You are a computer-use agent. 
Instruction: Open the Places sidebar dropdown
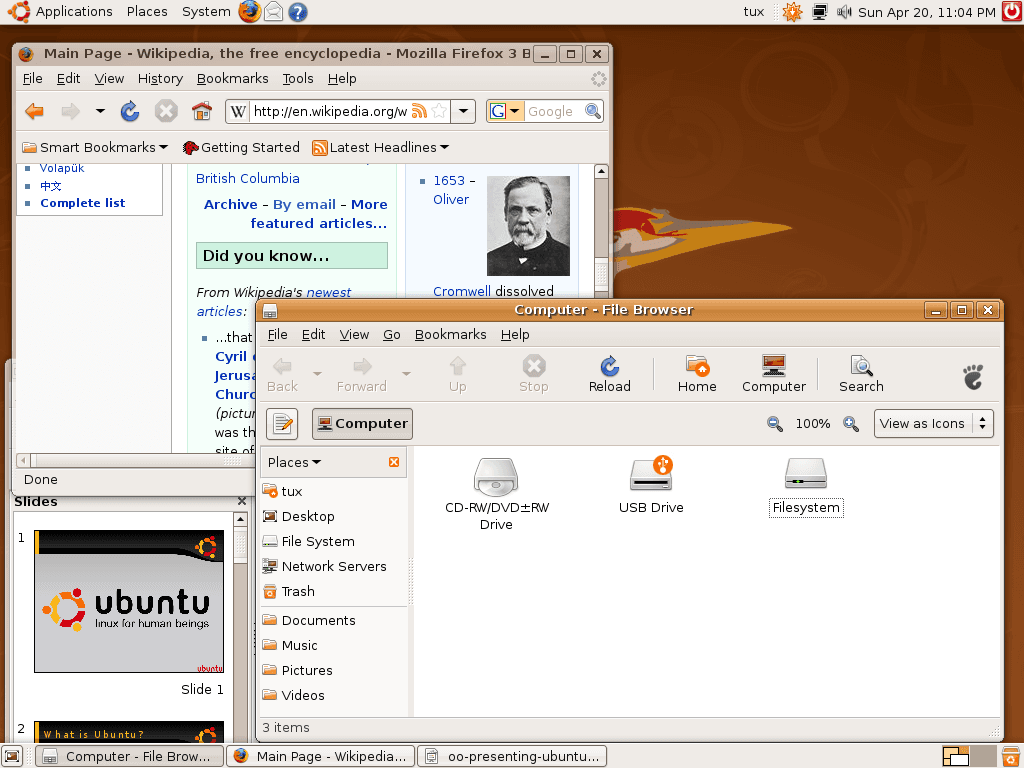coord(294,462)
